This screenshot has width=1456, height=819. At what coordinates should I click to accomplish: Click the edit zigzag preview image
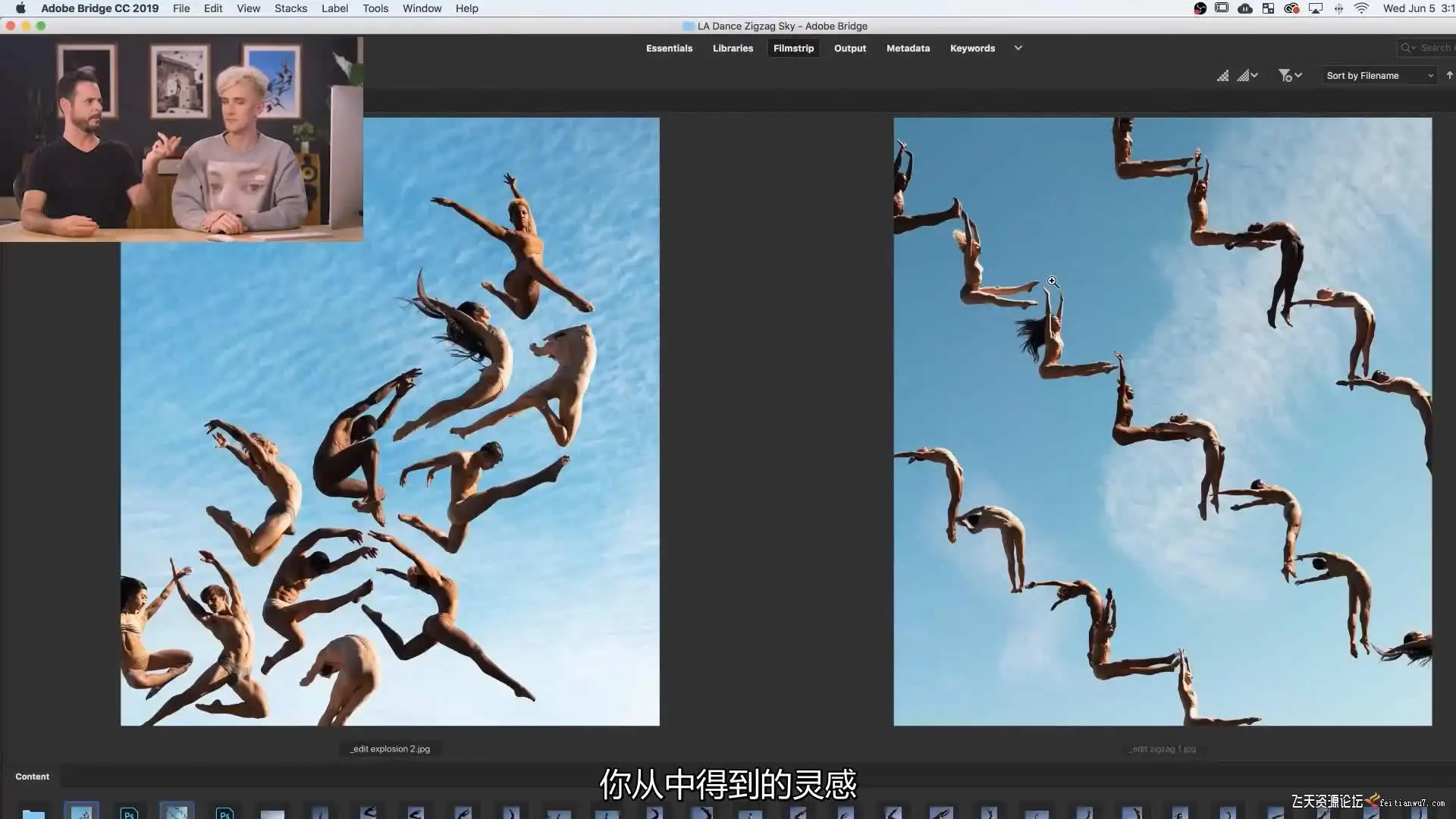pyautogui.click(x=1162, y=421)
